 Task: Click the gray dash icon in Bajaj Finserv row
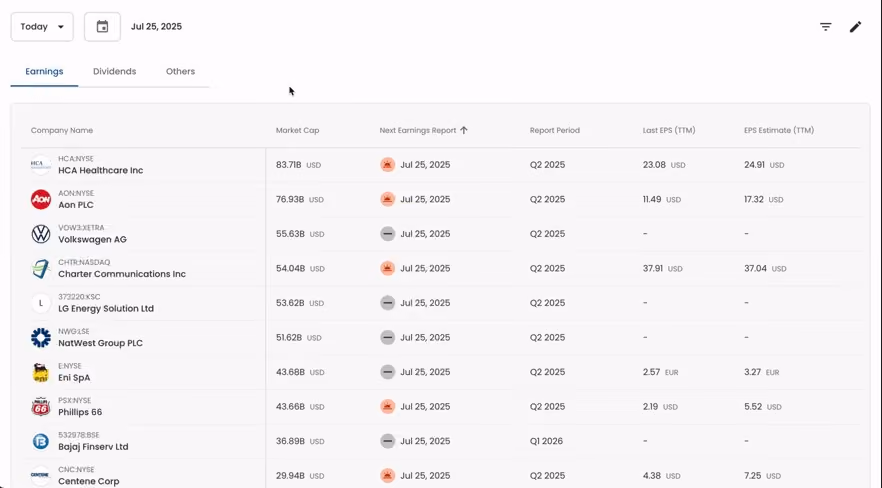click(387, 441)
